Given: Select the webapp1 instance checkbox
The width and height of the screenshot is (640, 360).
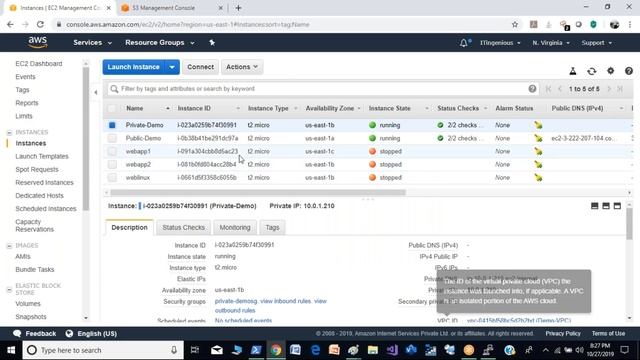Looking at the screenshot, I should point(112,151).
